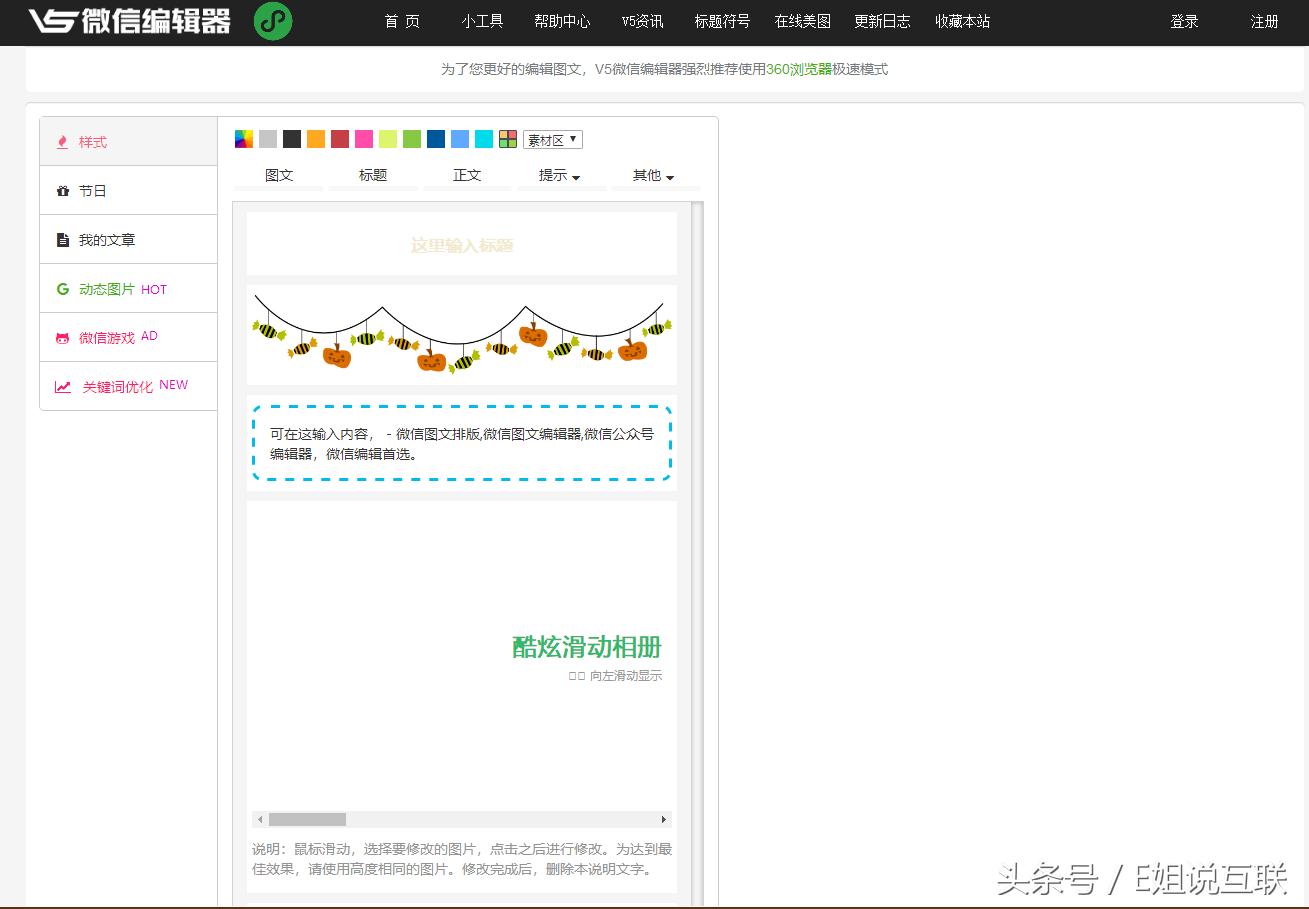Click the green G icon for 动态图片
1309x909 pixels.
point(62,288)
